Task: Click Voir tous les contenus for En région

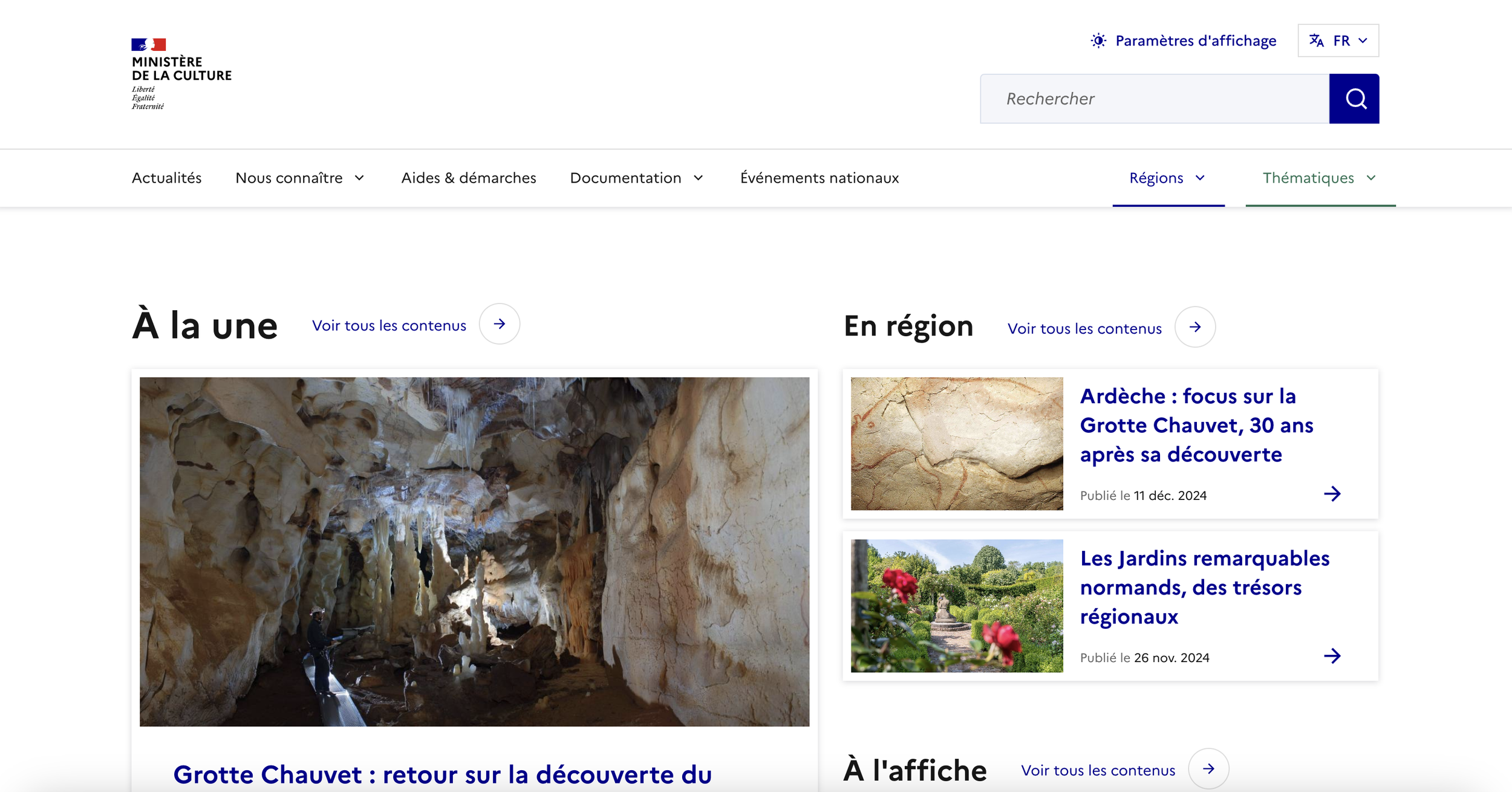Action: point(1084,328)
